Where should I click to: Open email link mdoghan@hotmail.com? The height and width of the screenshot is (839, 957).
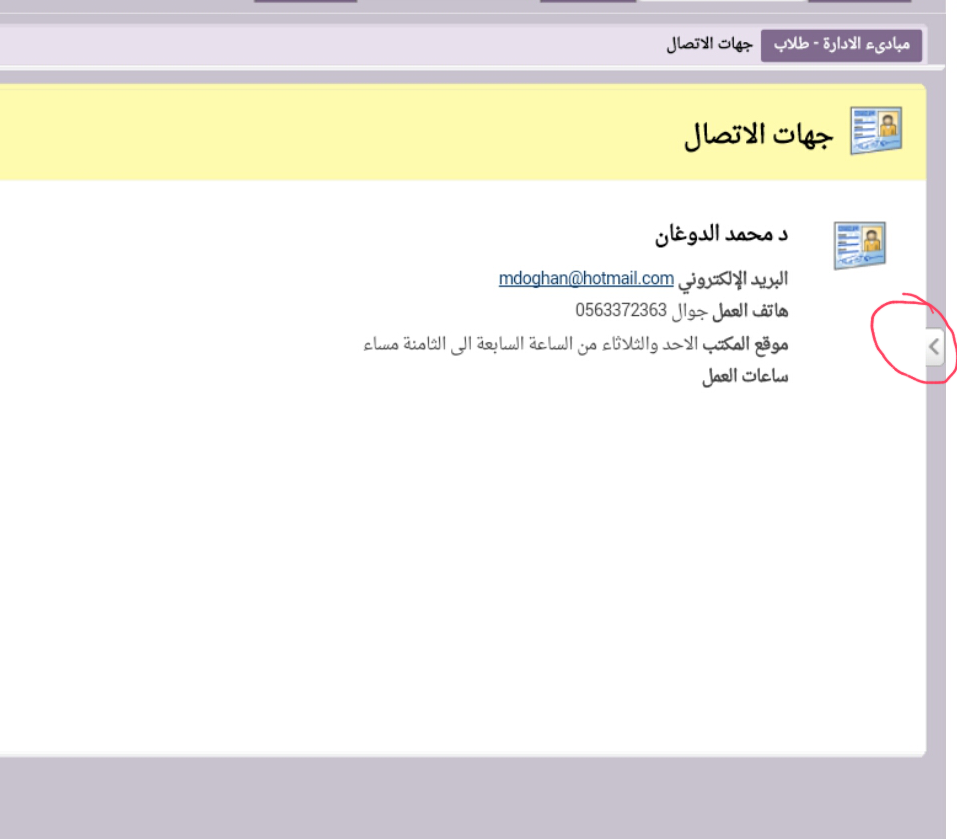pos(586,278)
